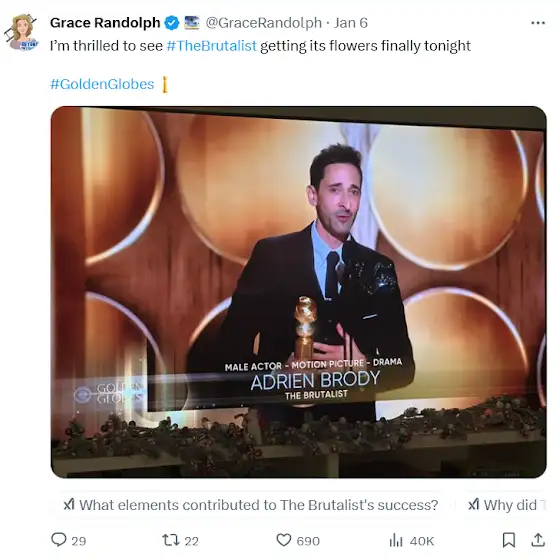Ask Grok what elements contributed to success
560x560 pixels.
[251, 505]
